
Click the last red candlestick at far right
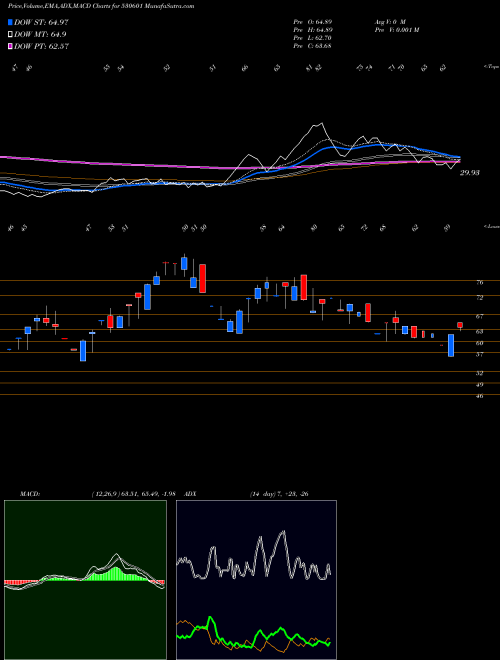(460, 325)
